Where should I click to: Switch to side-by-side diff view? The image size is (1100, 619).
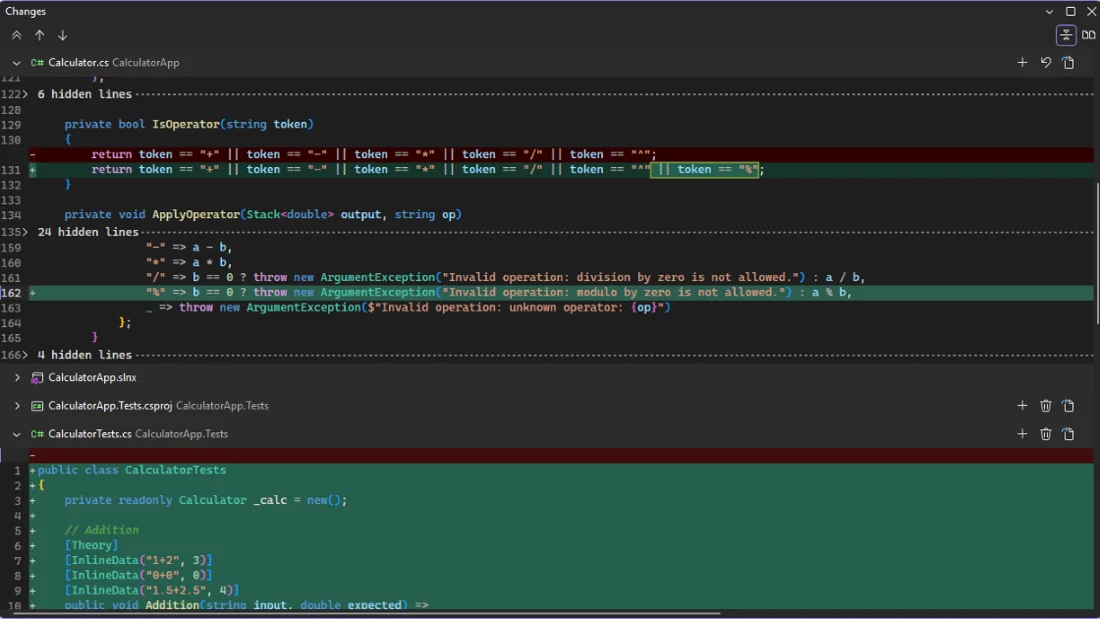pyautogui.click(x=1088, y=35)
